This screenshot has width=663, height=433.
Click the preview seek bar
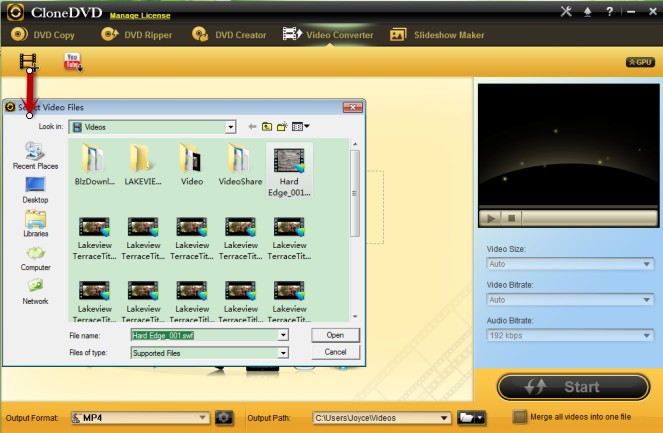(589, 218)
